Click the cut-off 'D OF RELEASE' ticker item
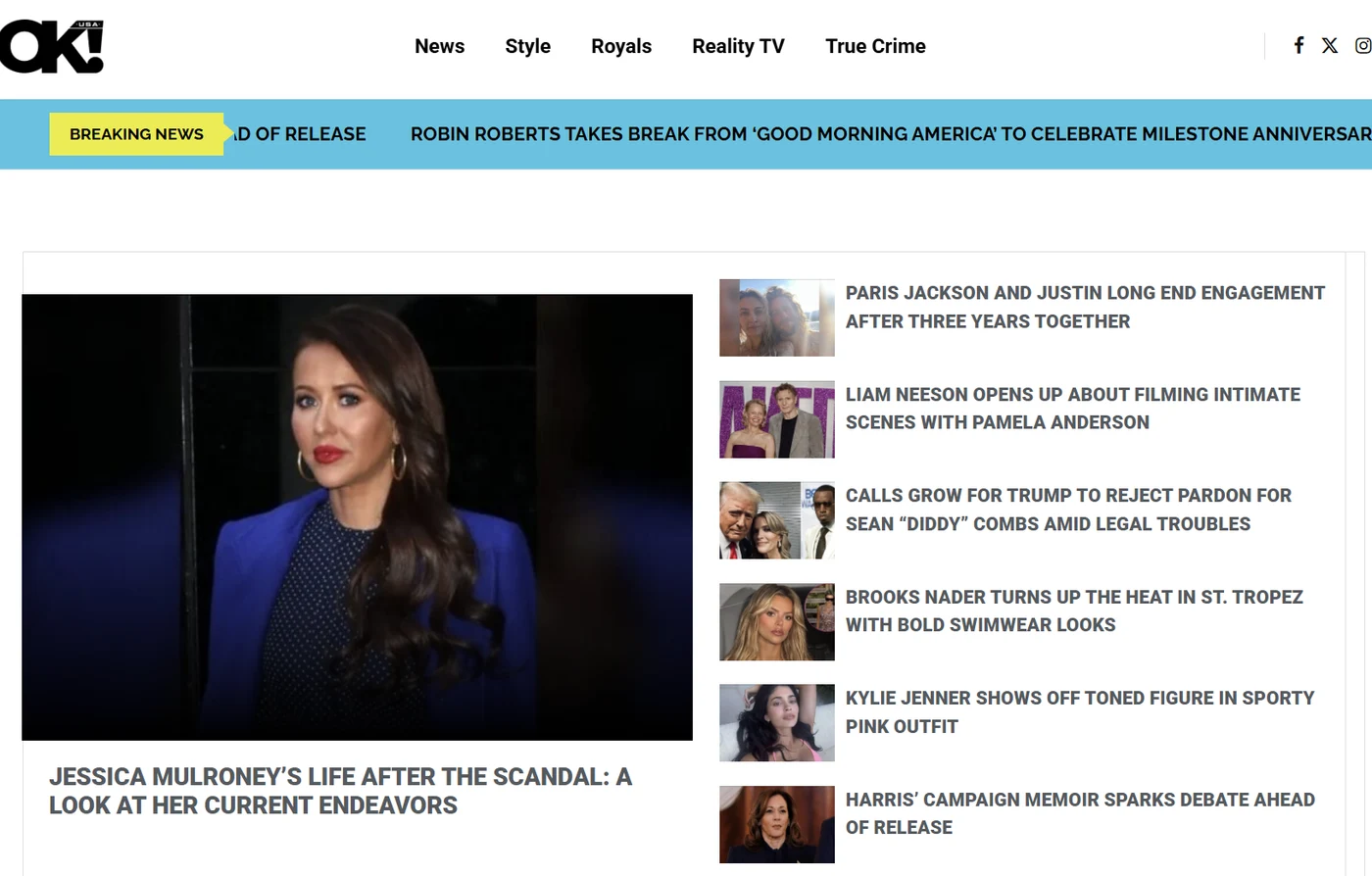Image resolution: width=1372 pixels, height=876 pixels. (x=300, y=134)
